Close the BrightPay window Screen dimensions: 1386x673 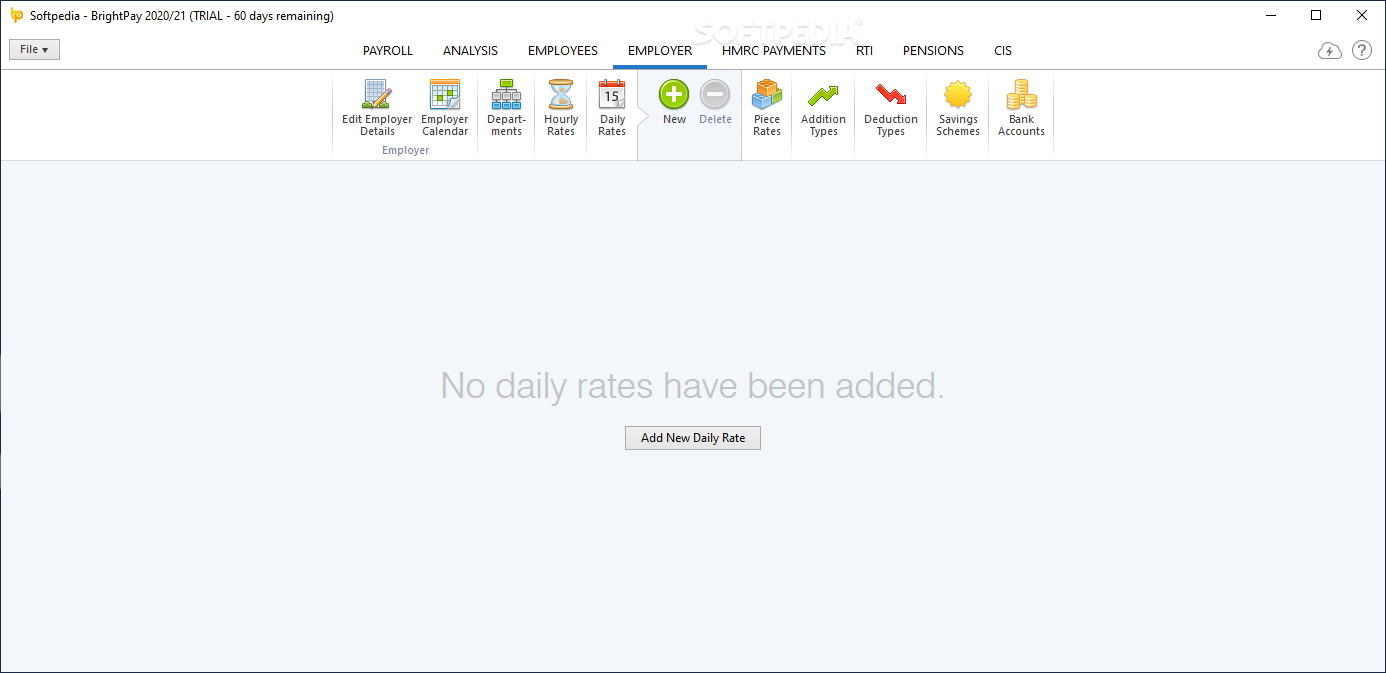[1362, 15]
